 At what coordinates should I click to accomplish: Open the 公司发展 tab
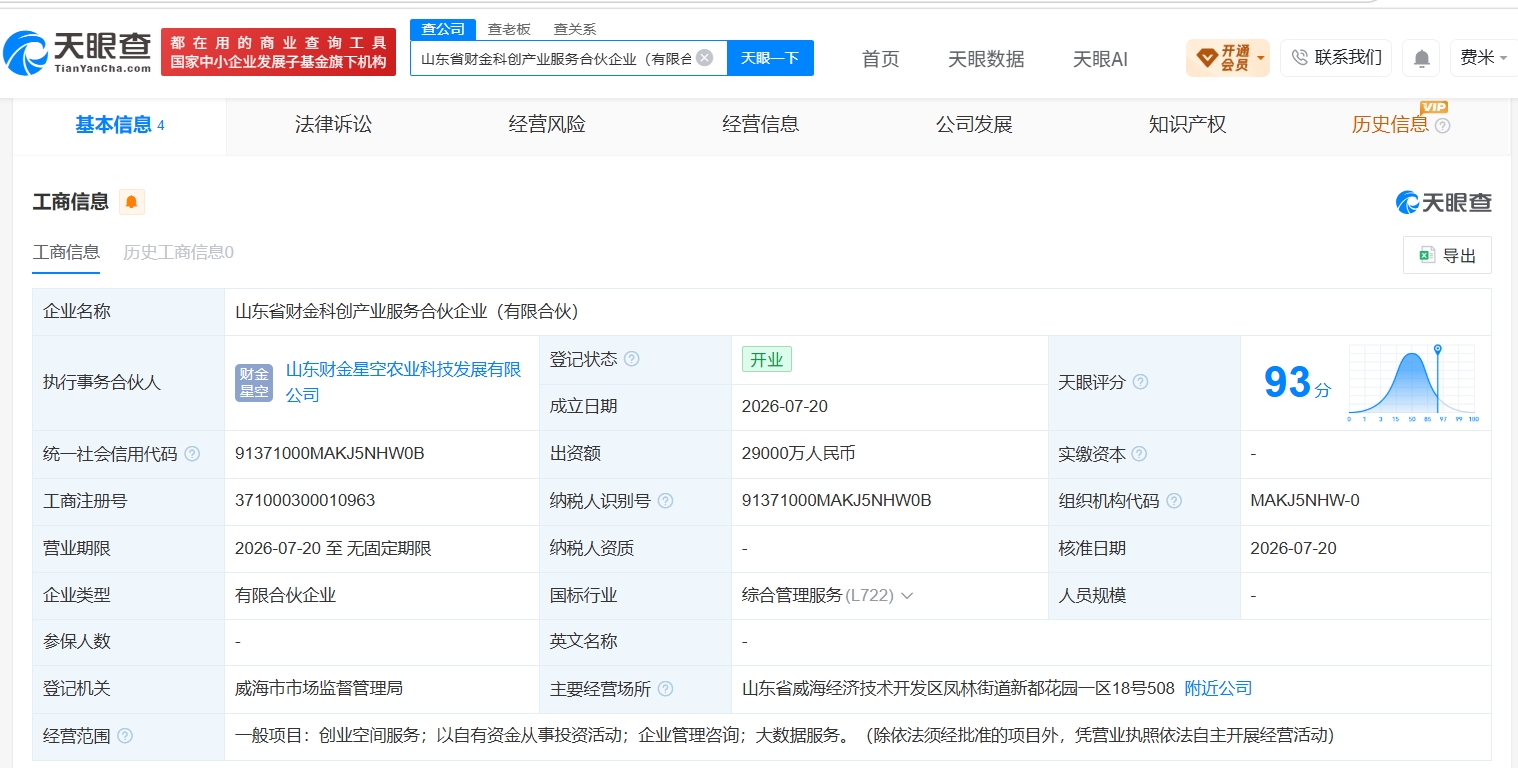pyautogui.click(x=974, y=125)
